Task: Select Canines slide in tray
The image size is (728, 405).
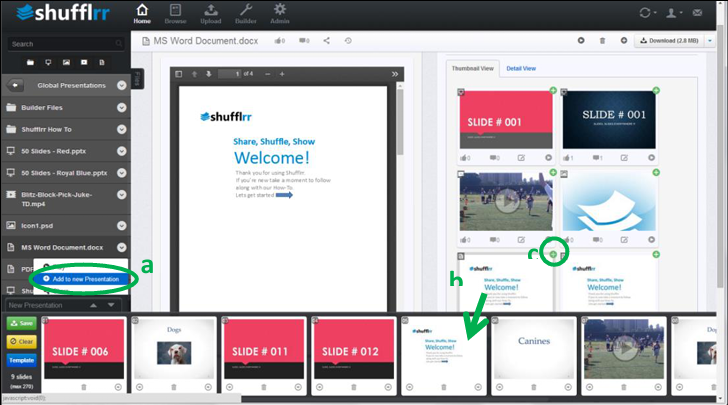Action: 534,348
